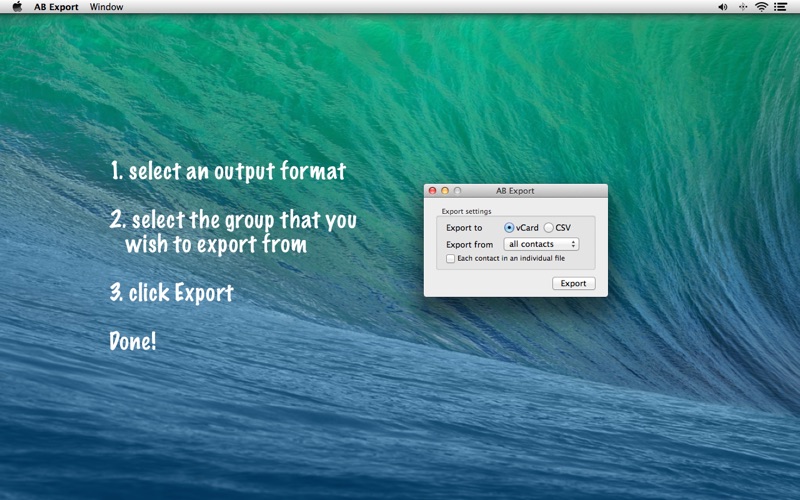Select the CSV export format

(x=548, y=228)
